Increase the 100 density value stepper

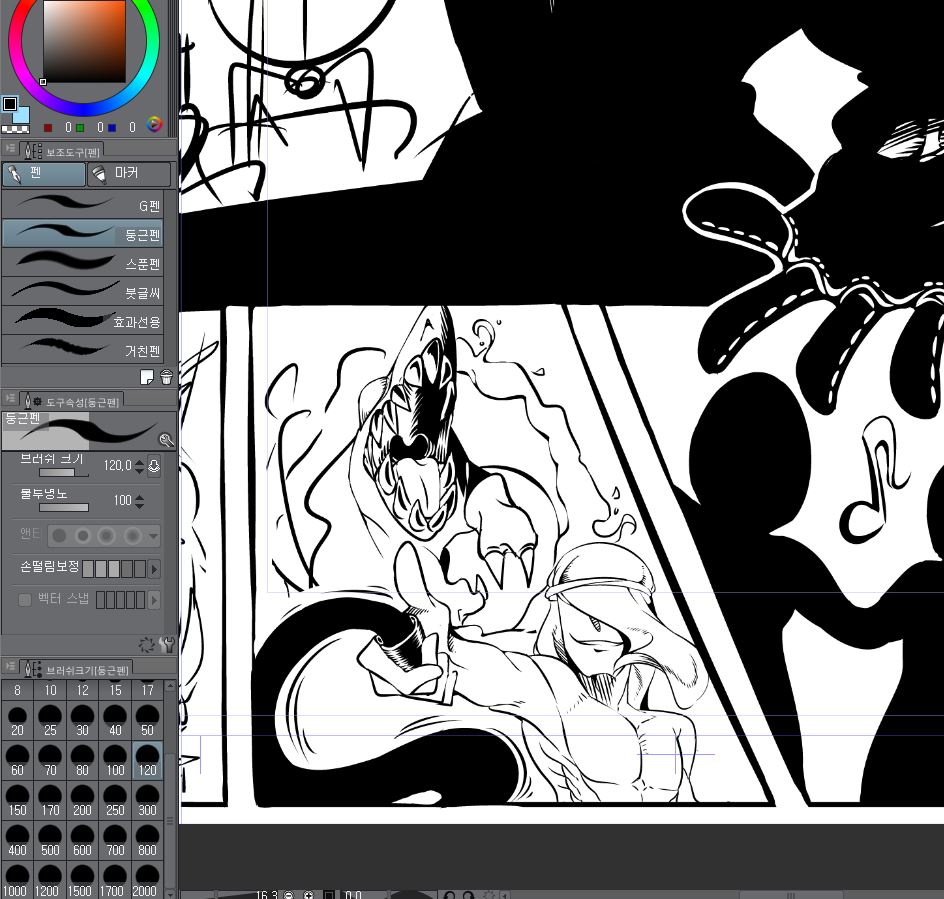coord(140,497)
